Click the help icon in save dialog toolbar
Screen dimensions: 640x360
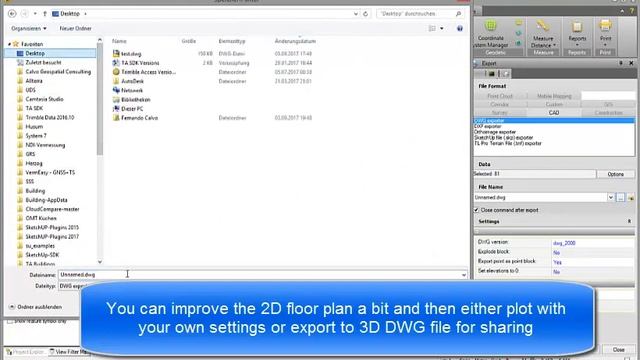[460, 28]
